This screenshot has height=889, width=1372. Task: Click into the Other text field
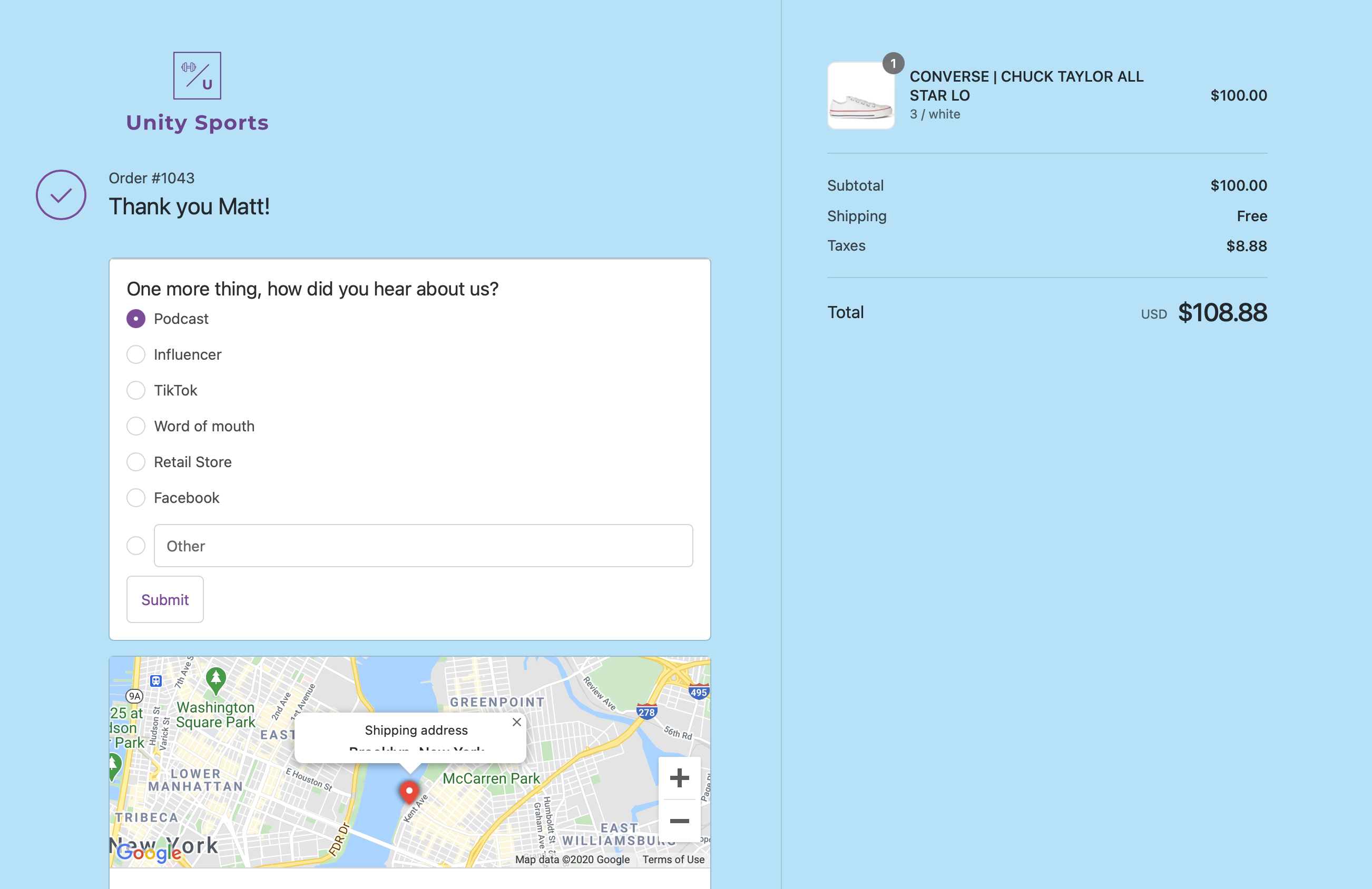(x=423, y=545)
